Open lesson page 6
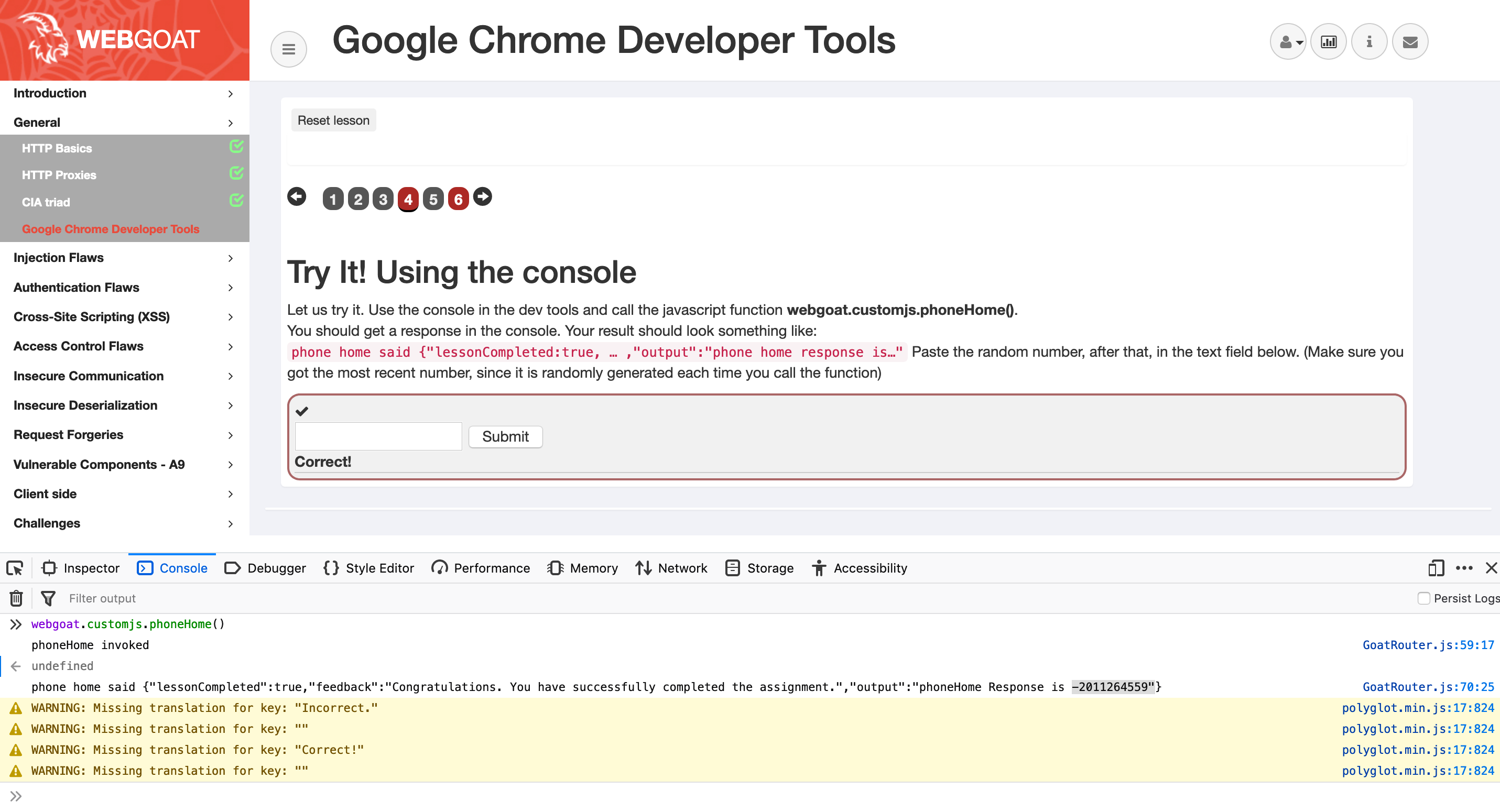 pyautogui.click(x=458, y=199)
